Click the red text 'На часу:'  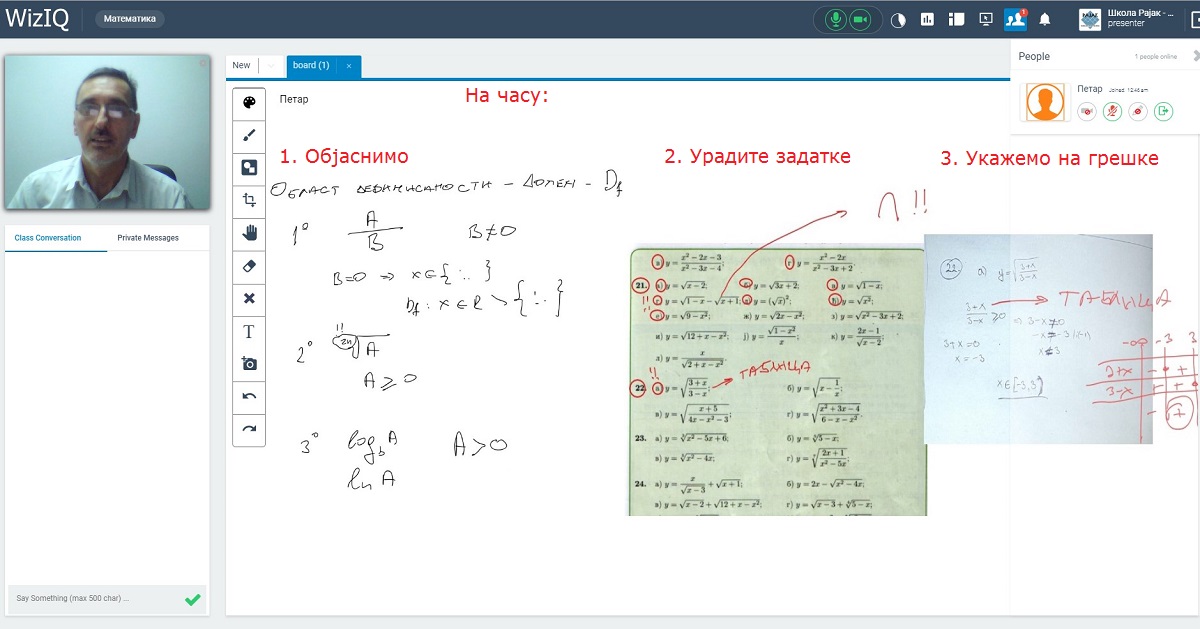pos(507,96)
